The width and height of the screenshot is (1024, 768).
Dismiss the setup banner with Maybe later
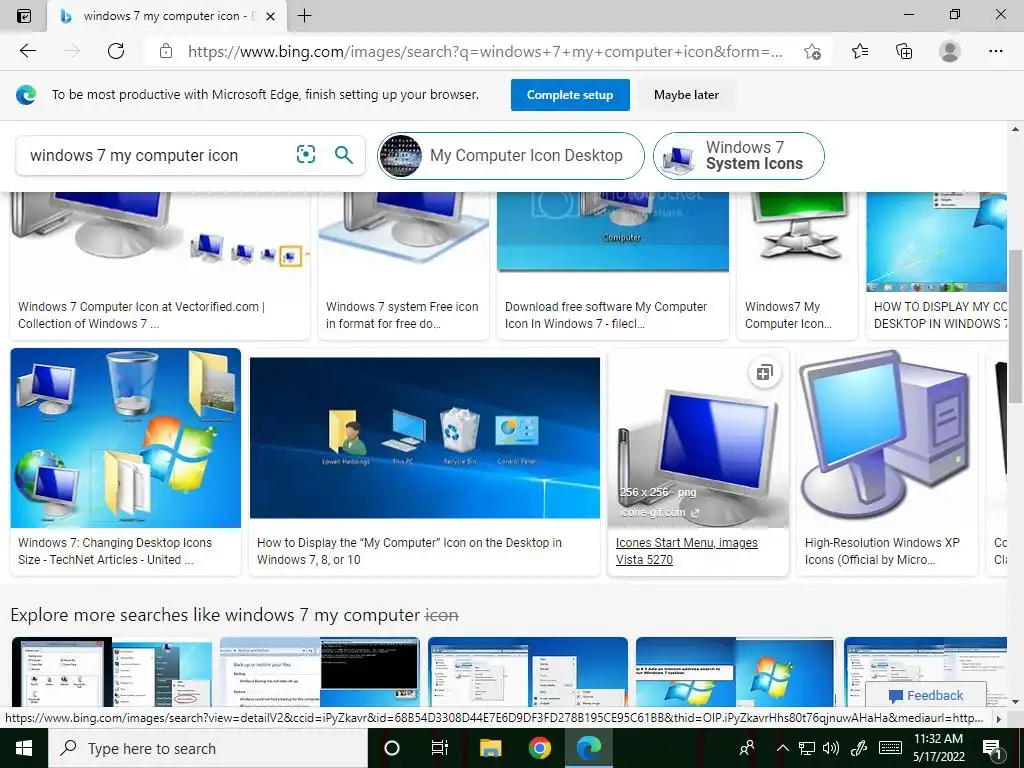point(686,95)
